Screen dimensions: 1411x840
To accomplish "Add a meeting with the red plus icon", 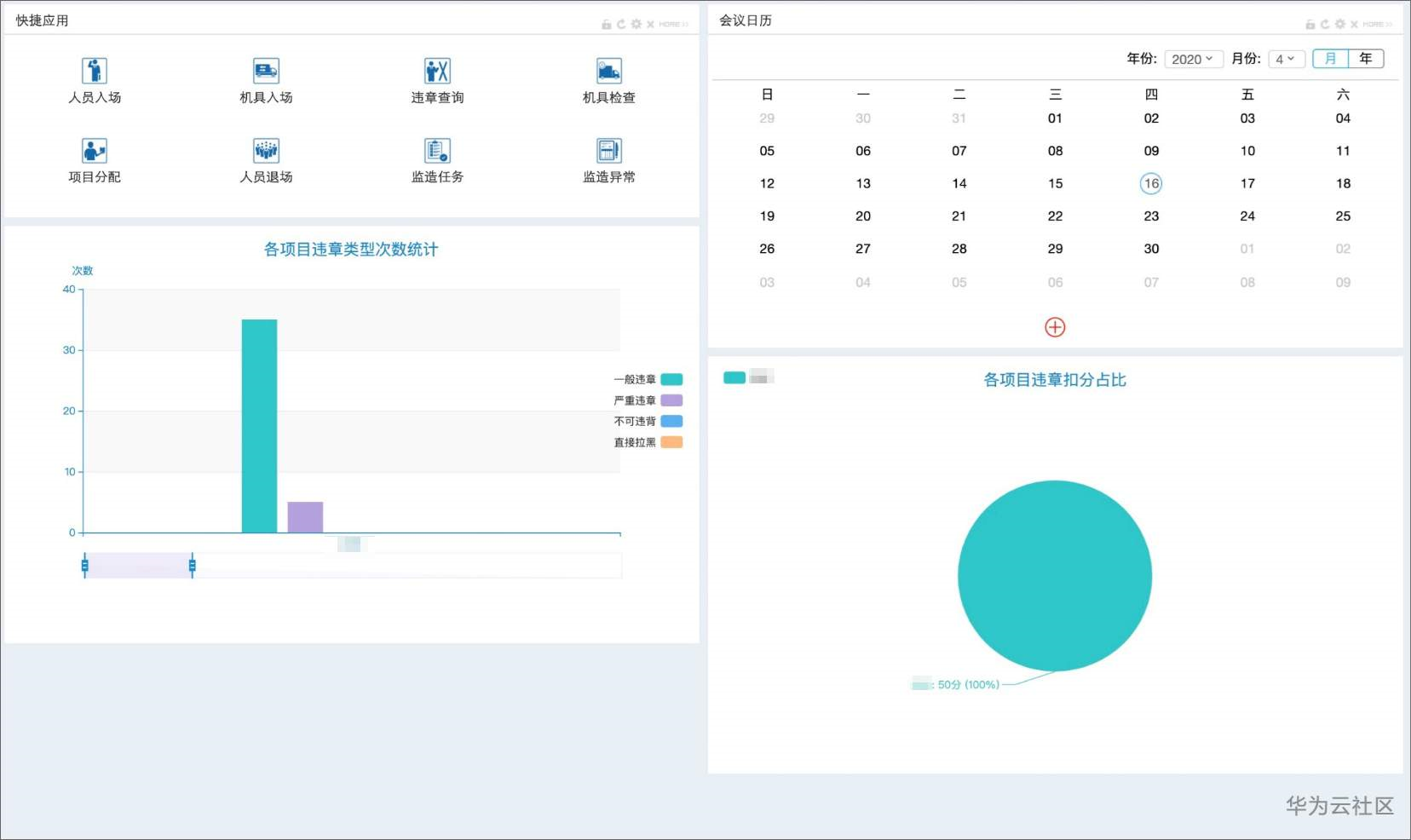I will [1055, 327].
